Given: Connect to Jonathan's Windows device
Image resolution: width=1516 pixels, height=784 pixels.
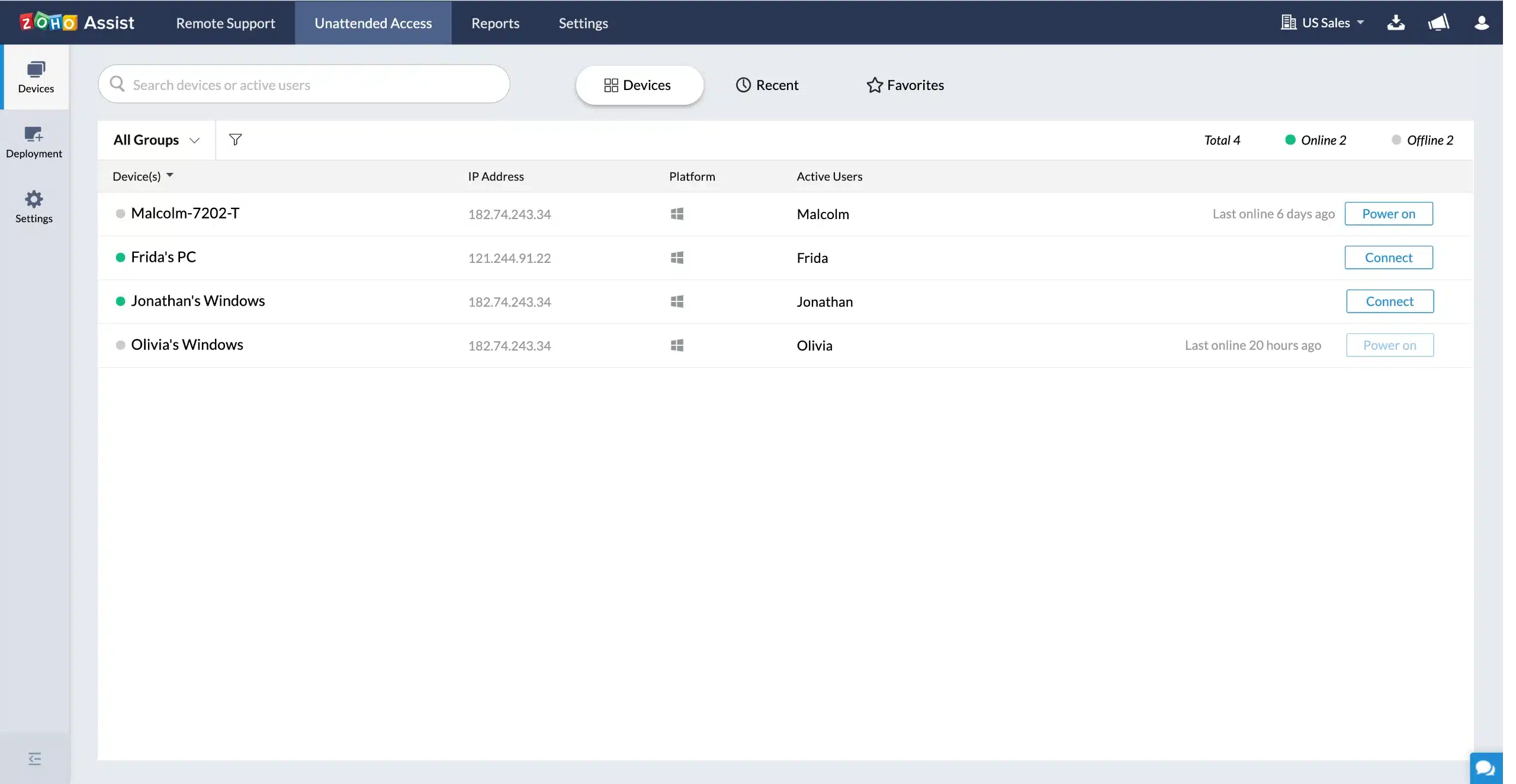Looking at the screenshot, I should click(x=1389, y=301).
